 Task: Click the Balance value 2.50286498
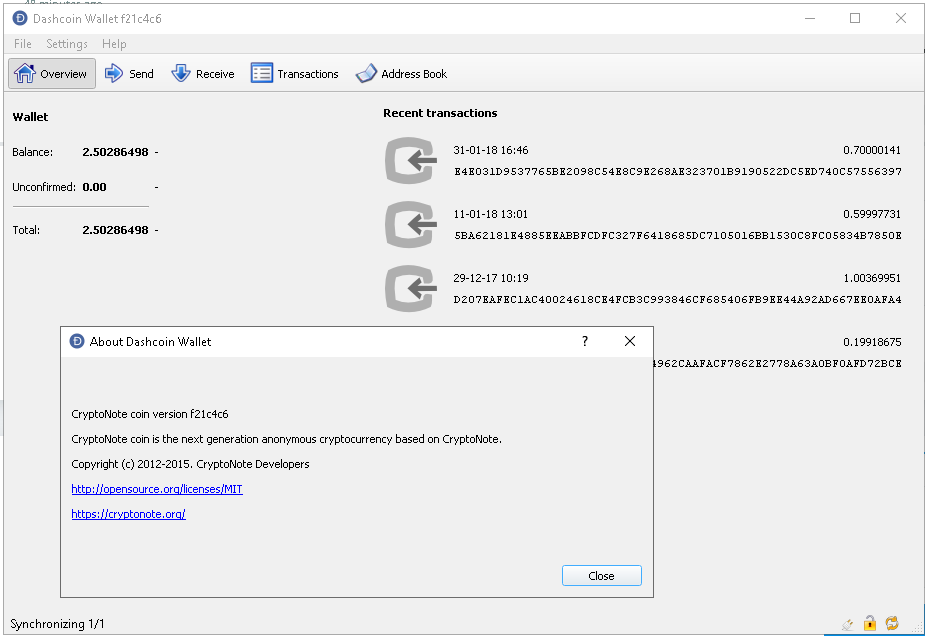pos(116,152)
